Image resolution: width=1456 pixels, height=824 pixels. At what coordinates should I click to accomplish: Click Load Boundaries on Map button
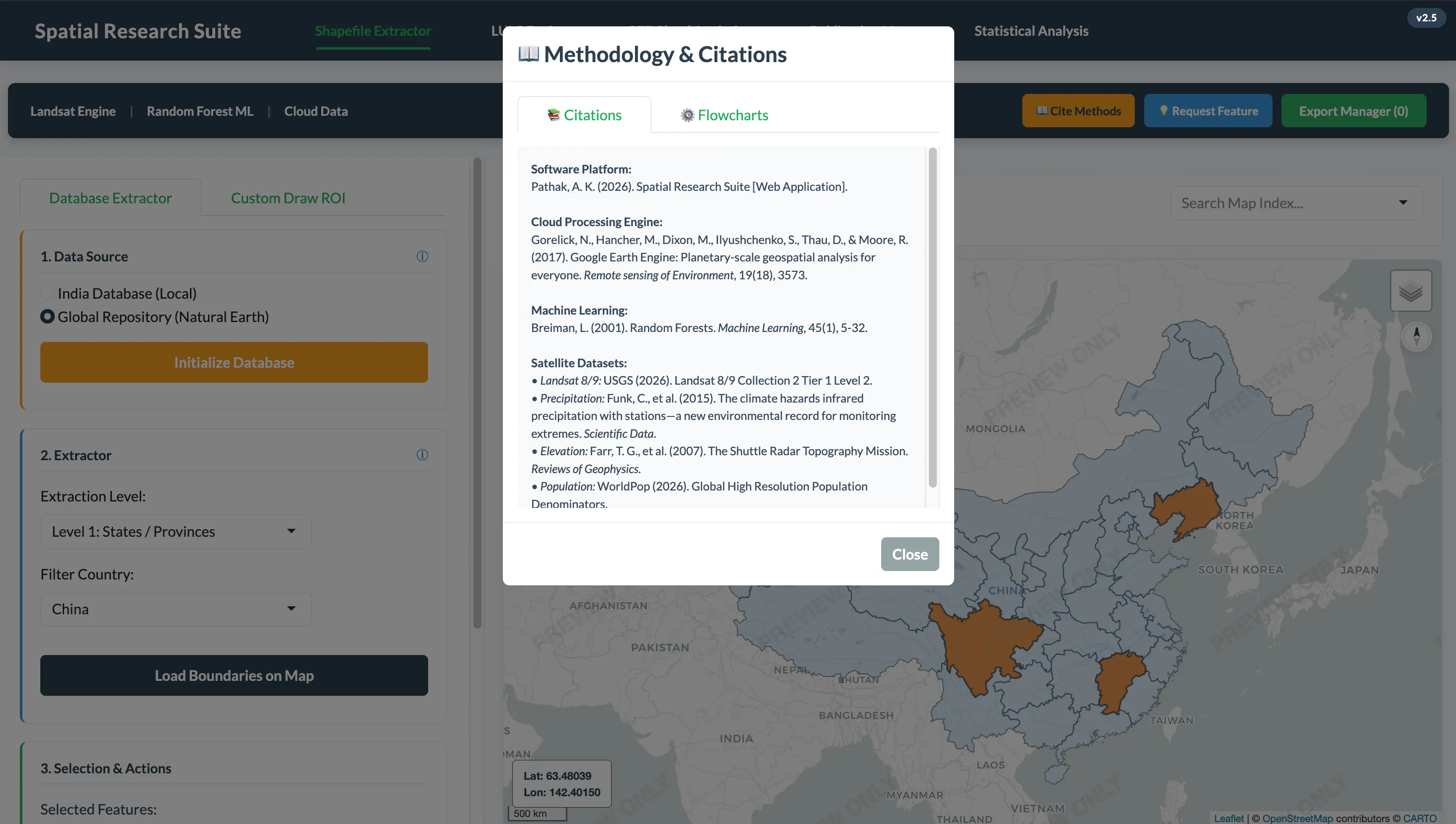pos(234,675)
